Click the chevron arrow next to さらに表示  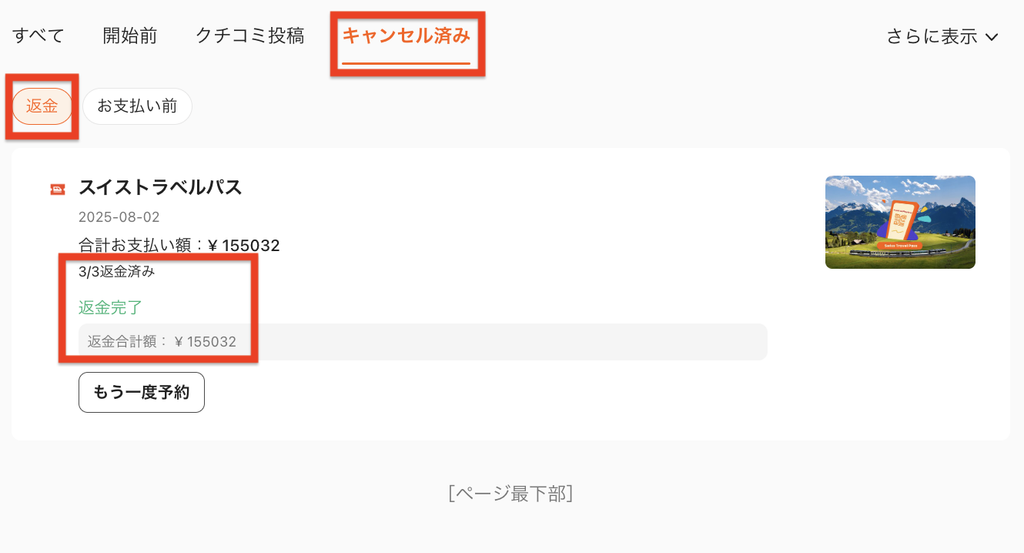[992, 37]
